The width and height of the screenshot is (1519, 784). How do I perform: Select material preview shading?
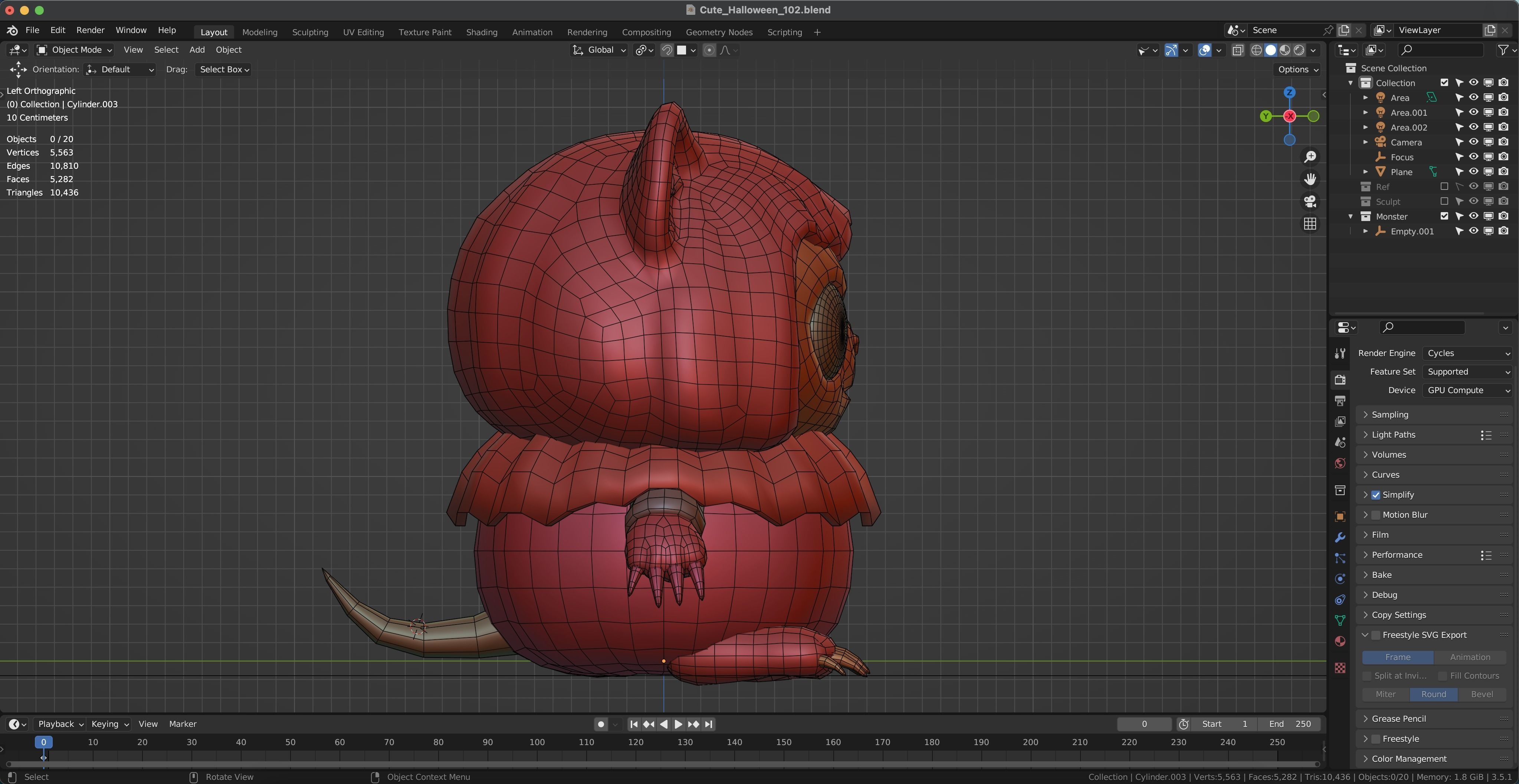1284,50
